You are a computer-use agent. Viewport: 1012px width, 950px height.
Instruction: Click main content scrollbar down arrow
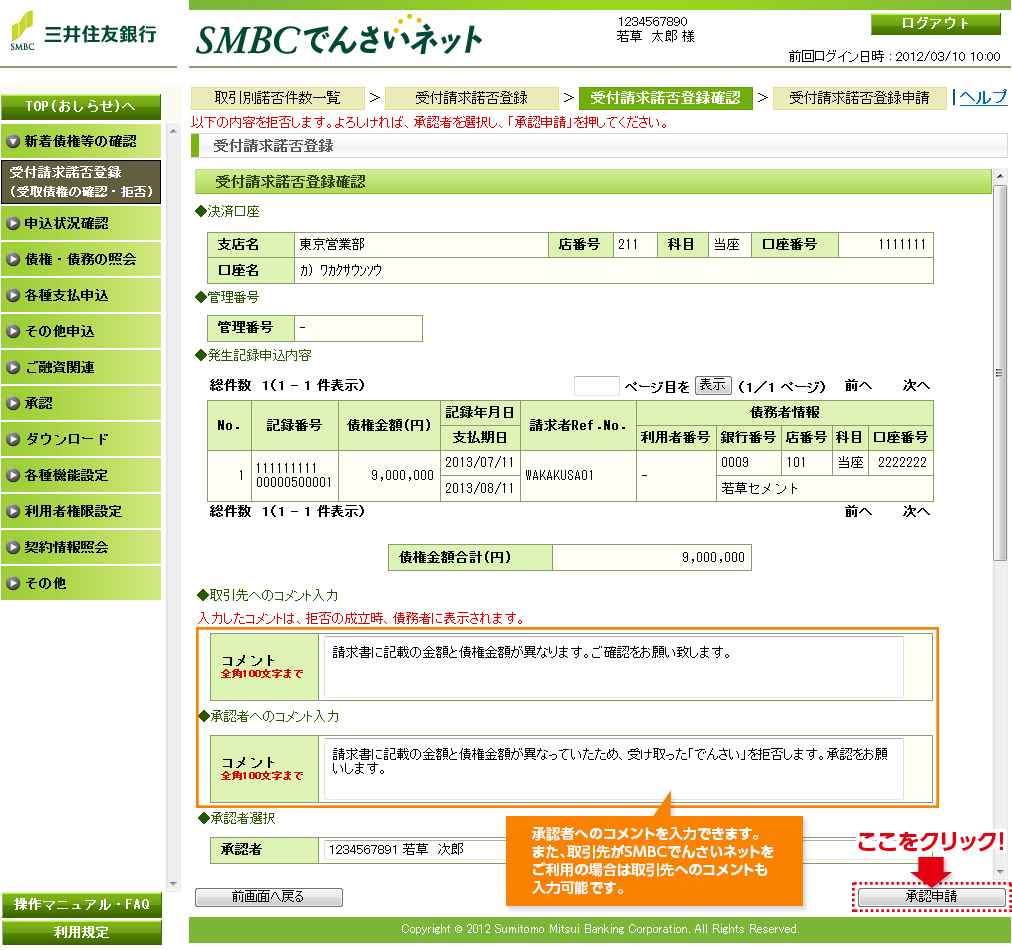(x=1000, y=872)
